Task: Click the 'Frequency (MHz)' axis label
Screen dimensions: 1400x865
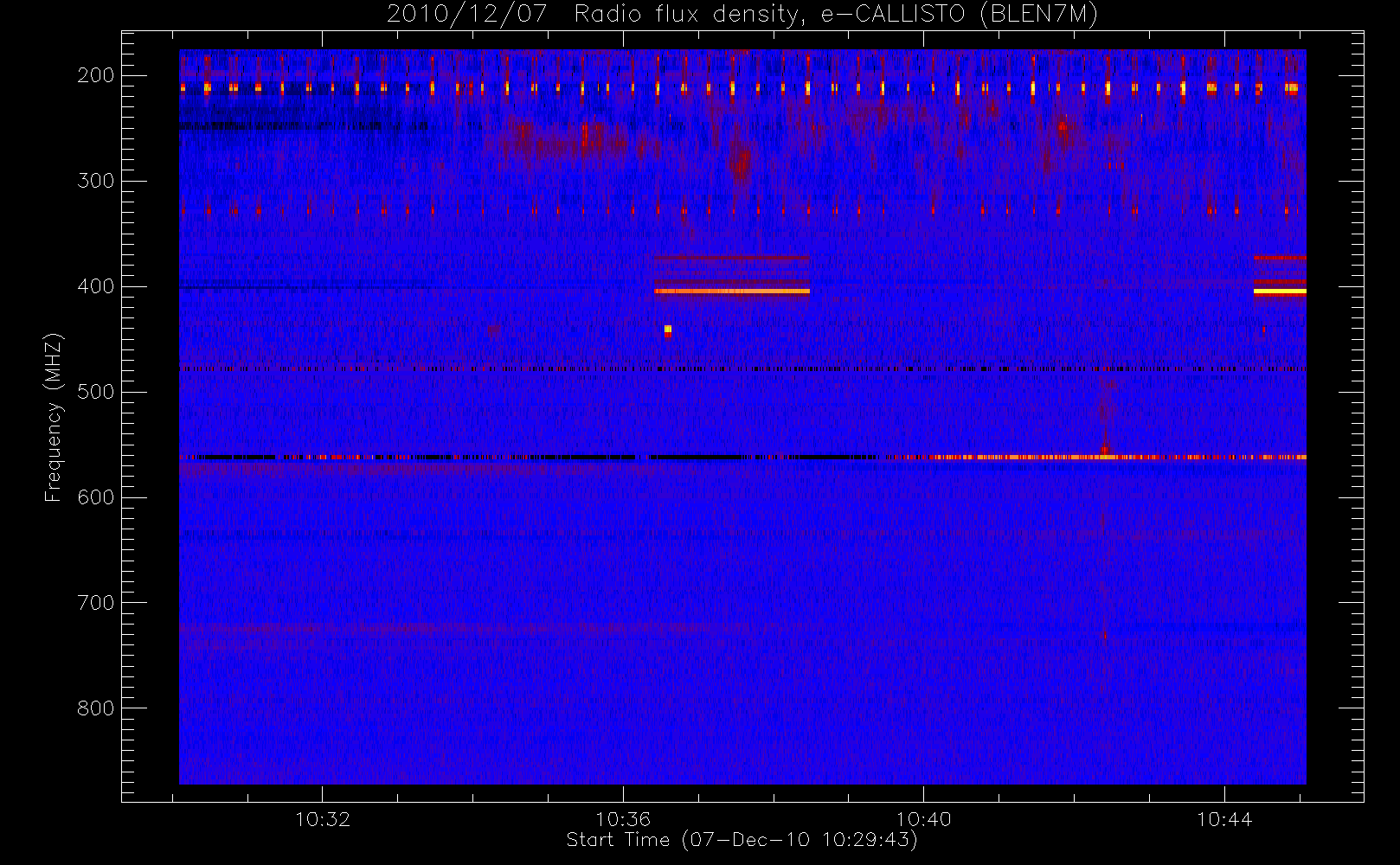Action: coord(54,417)
